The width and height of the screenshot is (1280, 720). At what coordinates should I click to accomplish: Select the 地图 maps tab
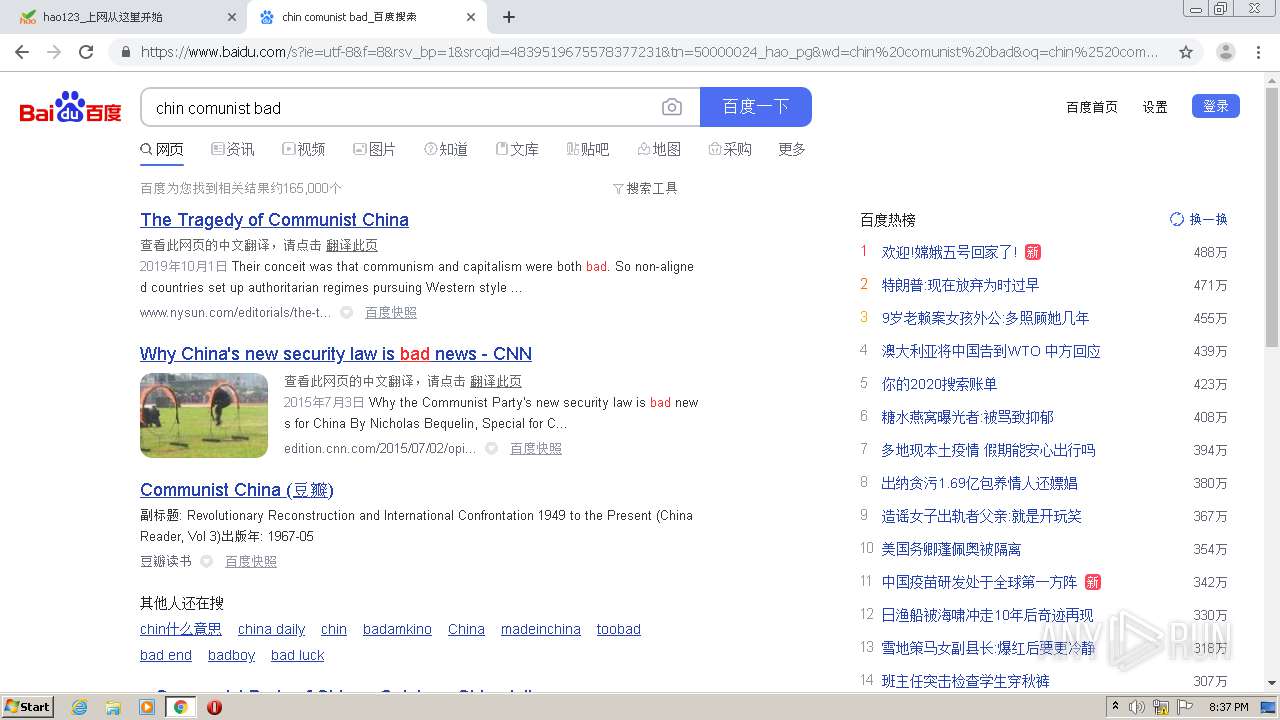pyautogui.click(x=659, y=149)
